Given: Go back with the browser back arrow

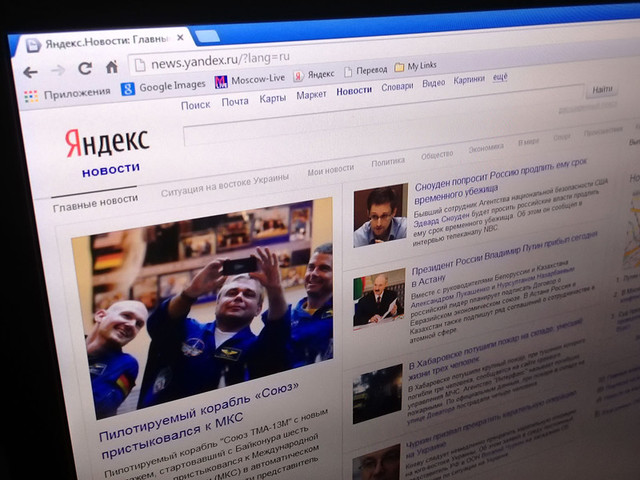Looking at the screenshot, I should [30, 73].
